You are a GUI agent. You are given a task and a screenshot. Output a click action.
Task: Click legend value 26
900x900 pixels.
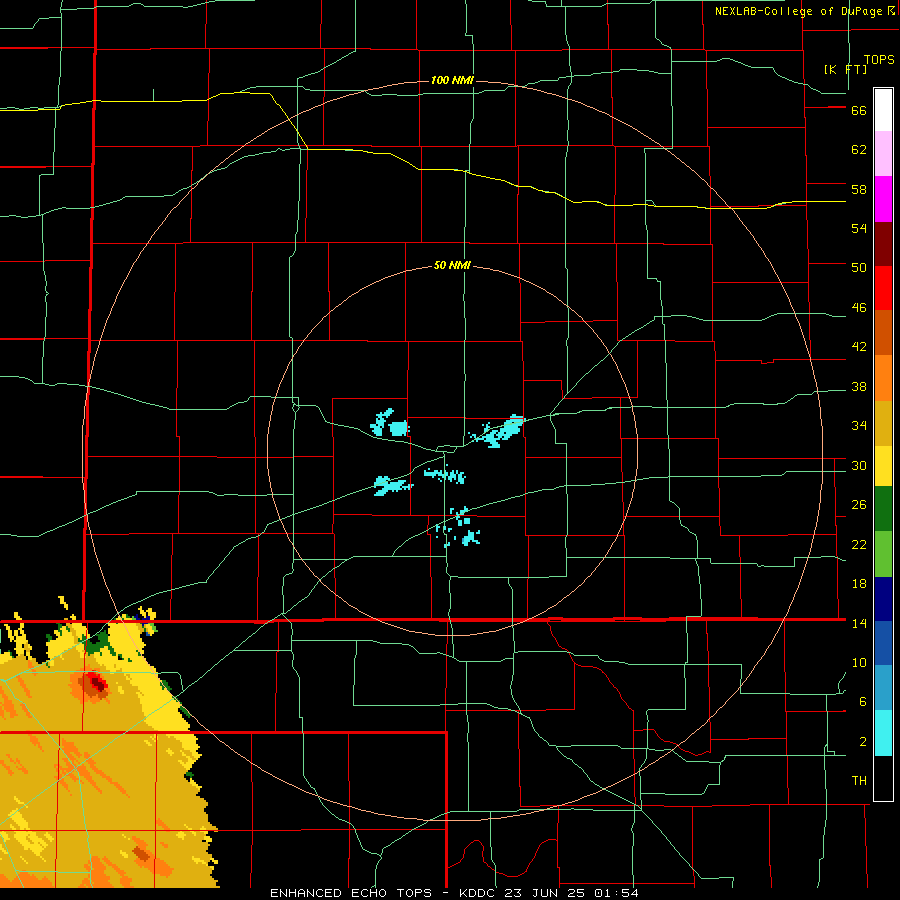[859, 505]
